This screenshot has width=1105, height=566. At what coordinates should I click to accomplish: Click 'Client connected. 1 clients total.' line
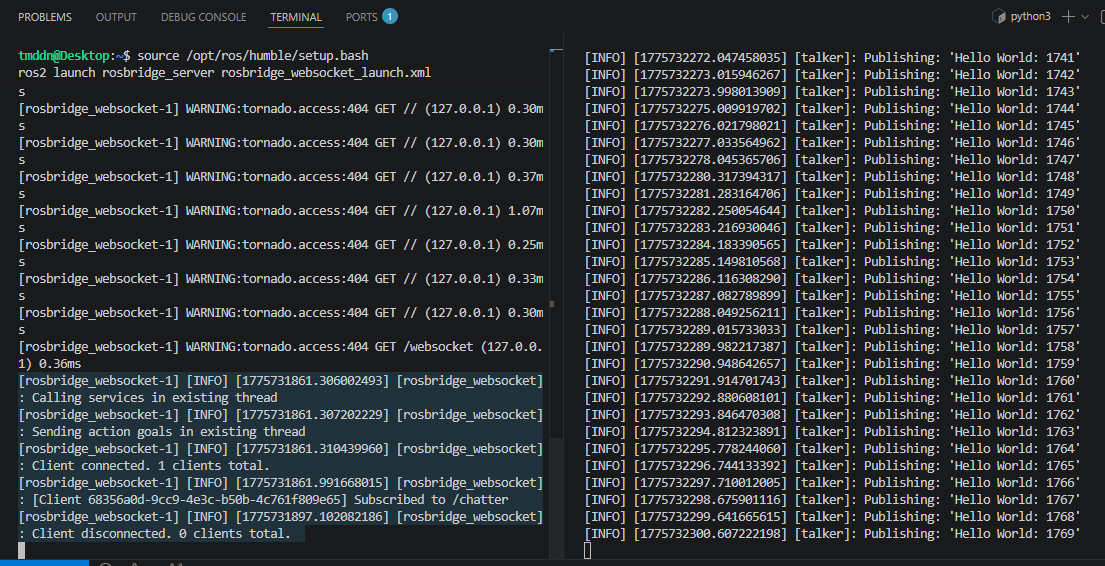[151, 466]
